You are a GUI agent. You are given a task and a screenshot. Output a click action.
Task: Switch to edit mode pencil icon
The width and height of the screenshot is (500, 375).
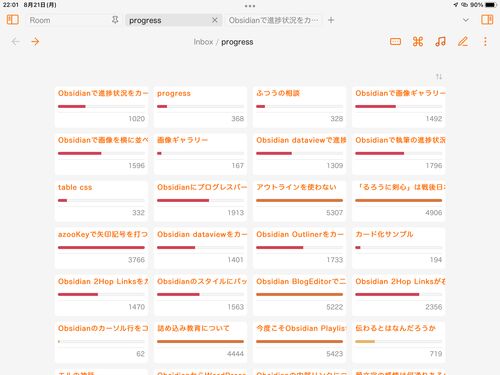[x=463, y=42]
